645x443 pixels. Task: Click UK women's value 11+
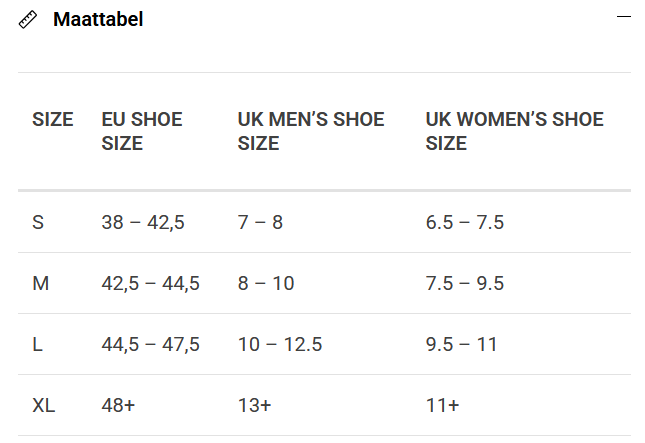(x=443, y=406)
